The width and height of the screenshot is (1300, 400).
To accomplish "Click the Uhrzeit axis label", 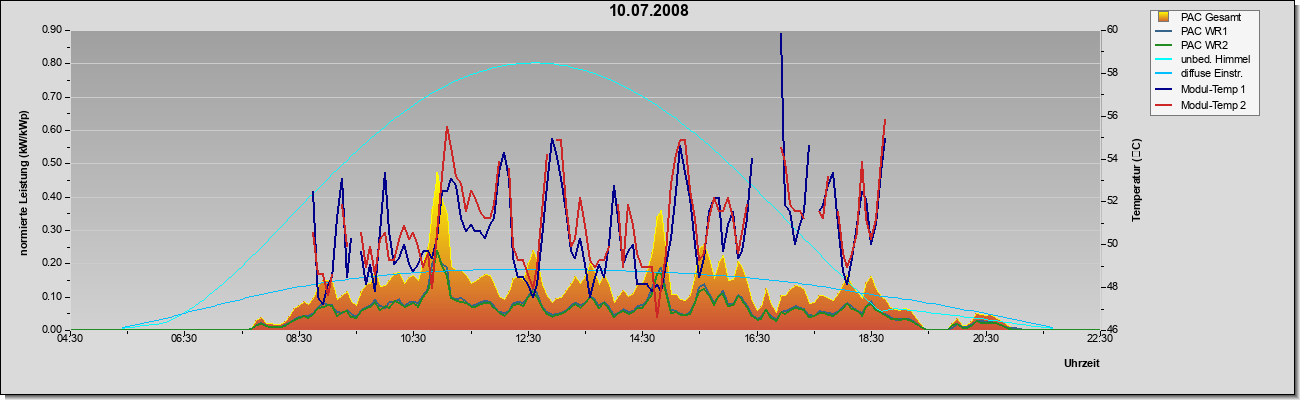I will point(1082,364).
